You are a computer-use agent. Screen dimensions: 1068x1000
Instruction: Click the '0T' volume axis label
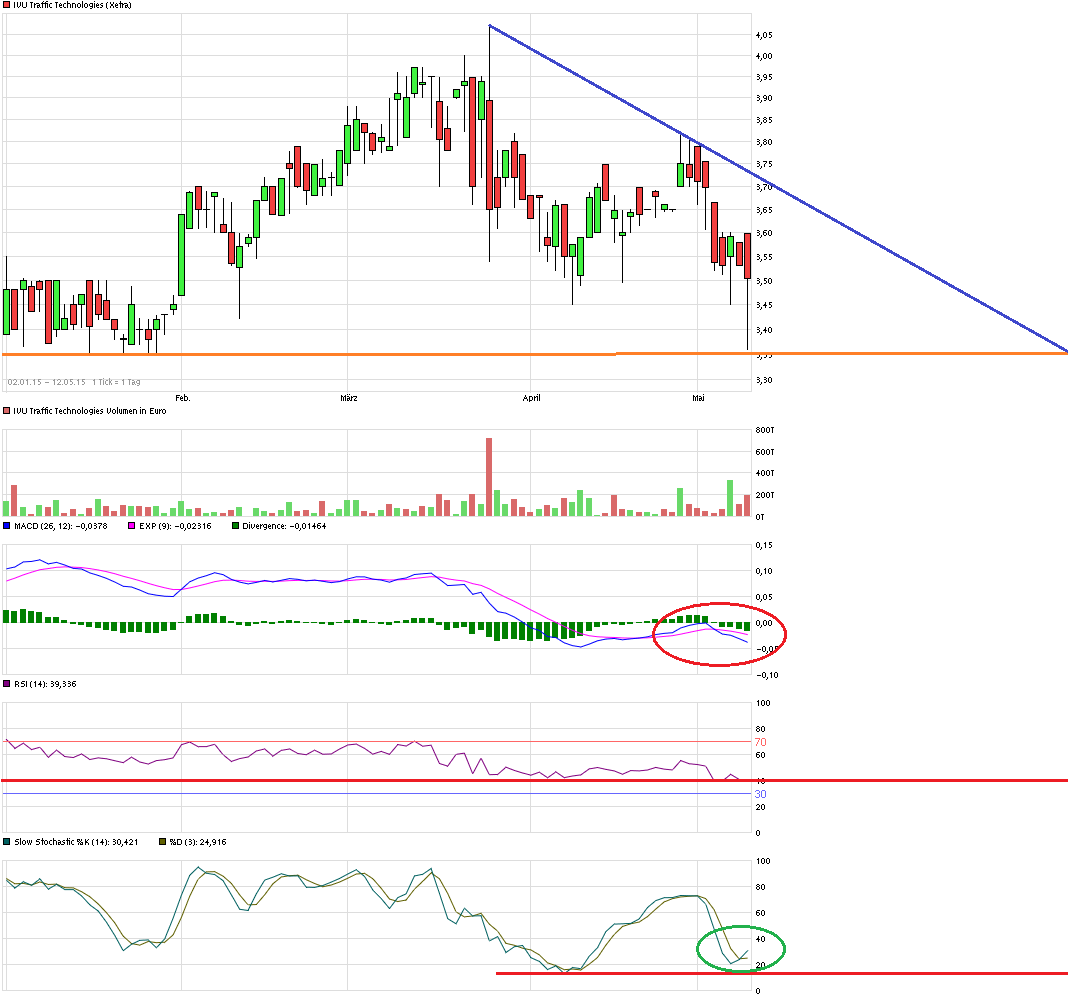[760, 516]
